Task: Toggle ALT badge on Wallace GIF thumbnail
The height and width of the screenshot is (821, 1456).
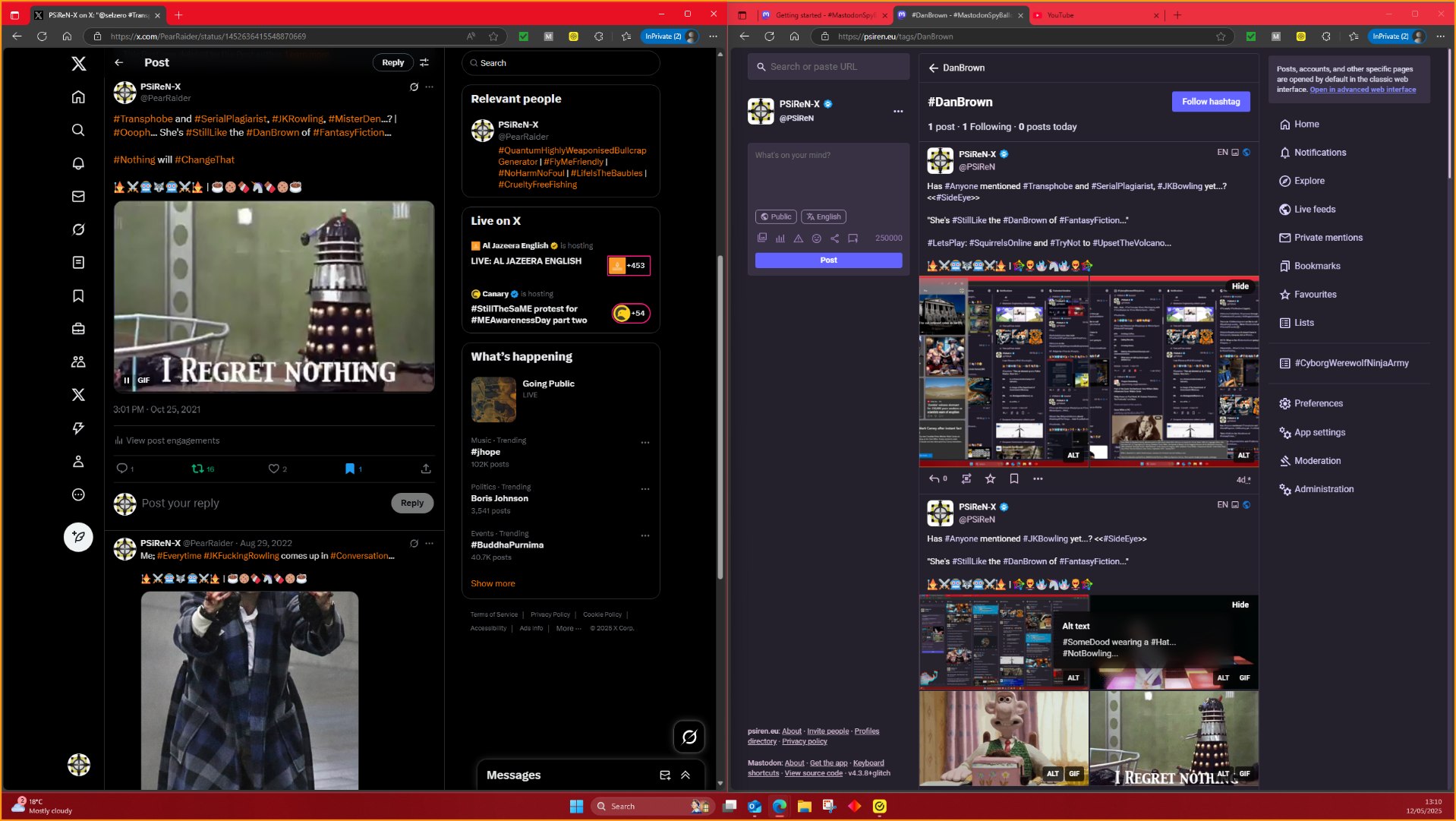Action: click(x=1052, y=773)
